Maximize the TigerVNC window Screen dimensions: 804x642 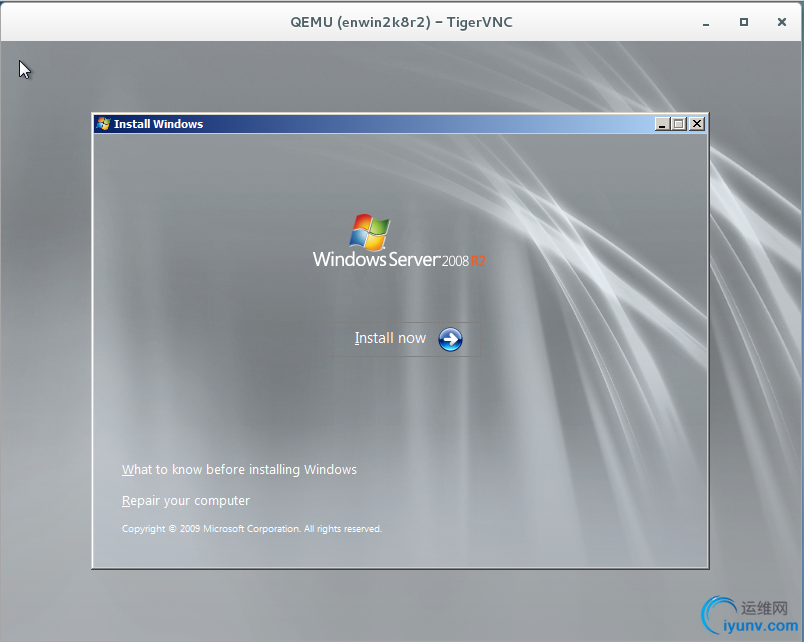744,22
